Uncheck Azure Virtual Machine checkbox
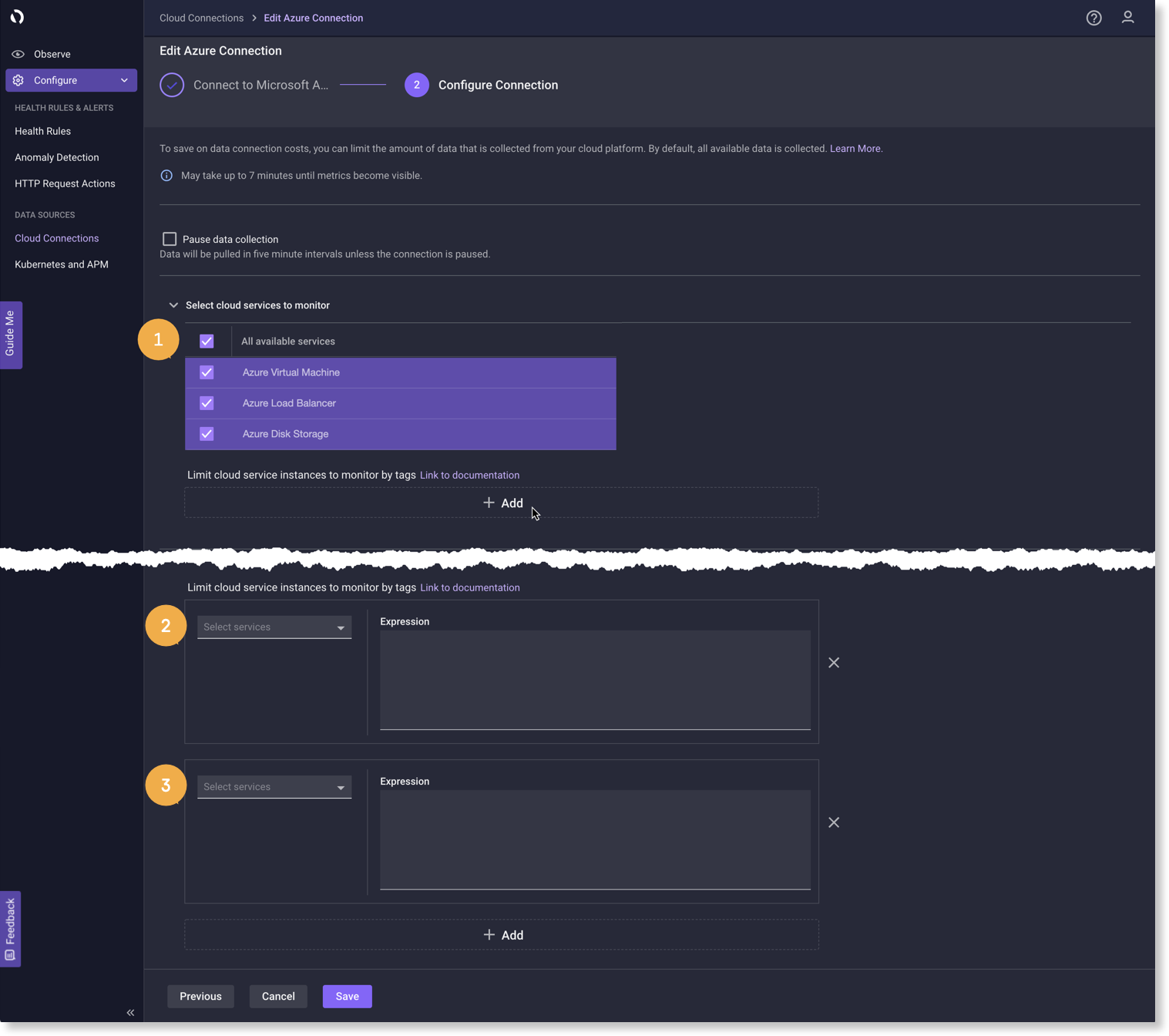Viewport: 1169px width, 1036px height. coord(207,372)
